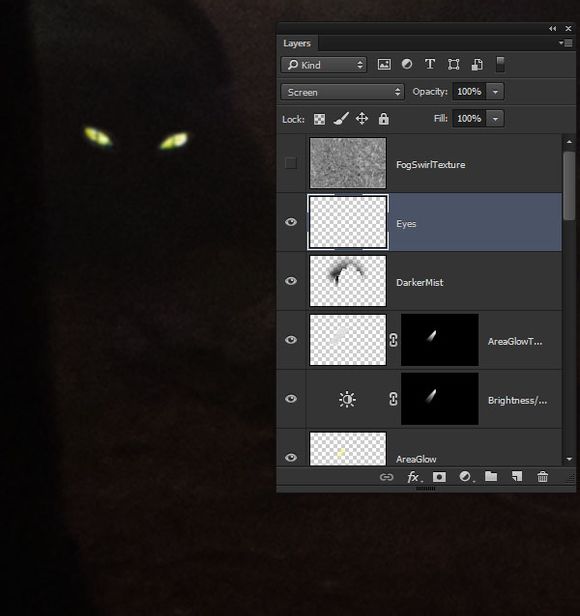Create a new layer group folder icon
The width and height of the screenshot is (580, 616).
491,477
